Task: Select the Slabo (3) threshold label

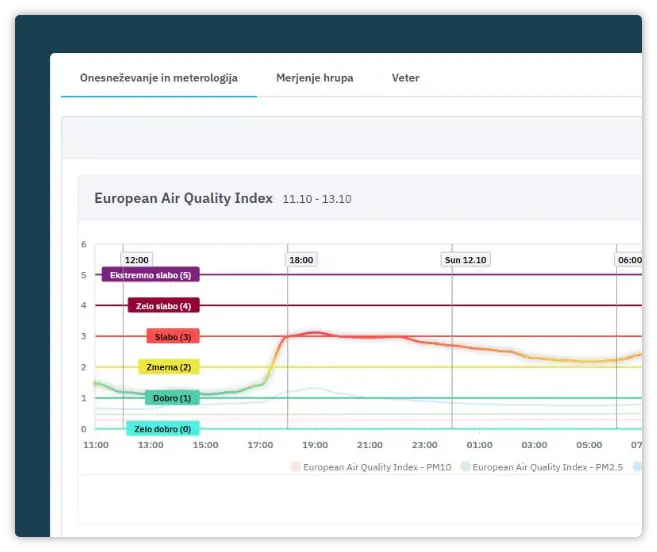Action: [174, 337]
